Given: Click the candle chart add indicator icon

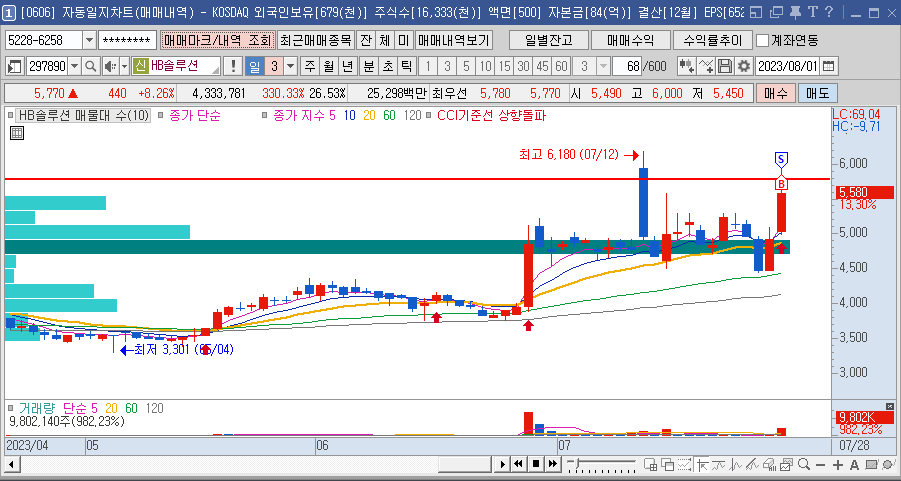Looking at the screenshot, I should coord(686,66).
